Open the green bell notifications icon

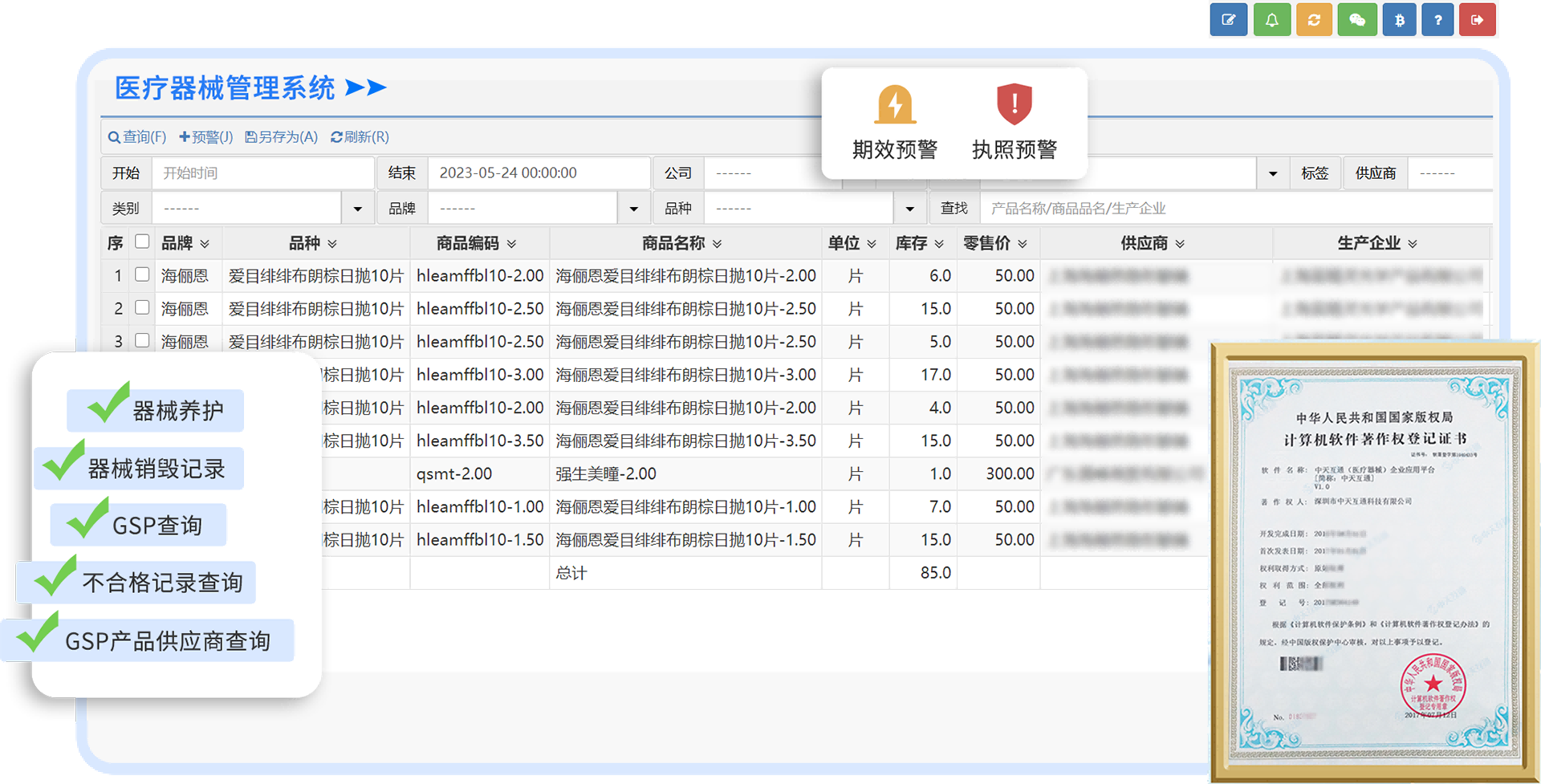[x=1271, y=20]
